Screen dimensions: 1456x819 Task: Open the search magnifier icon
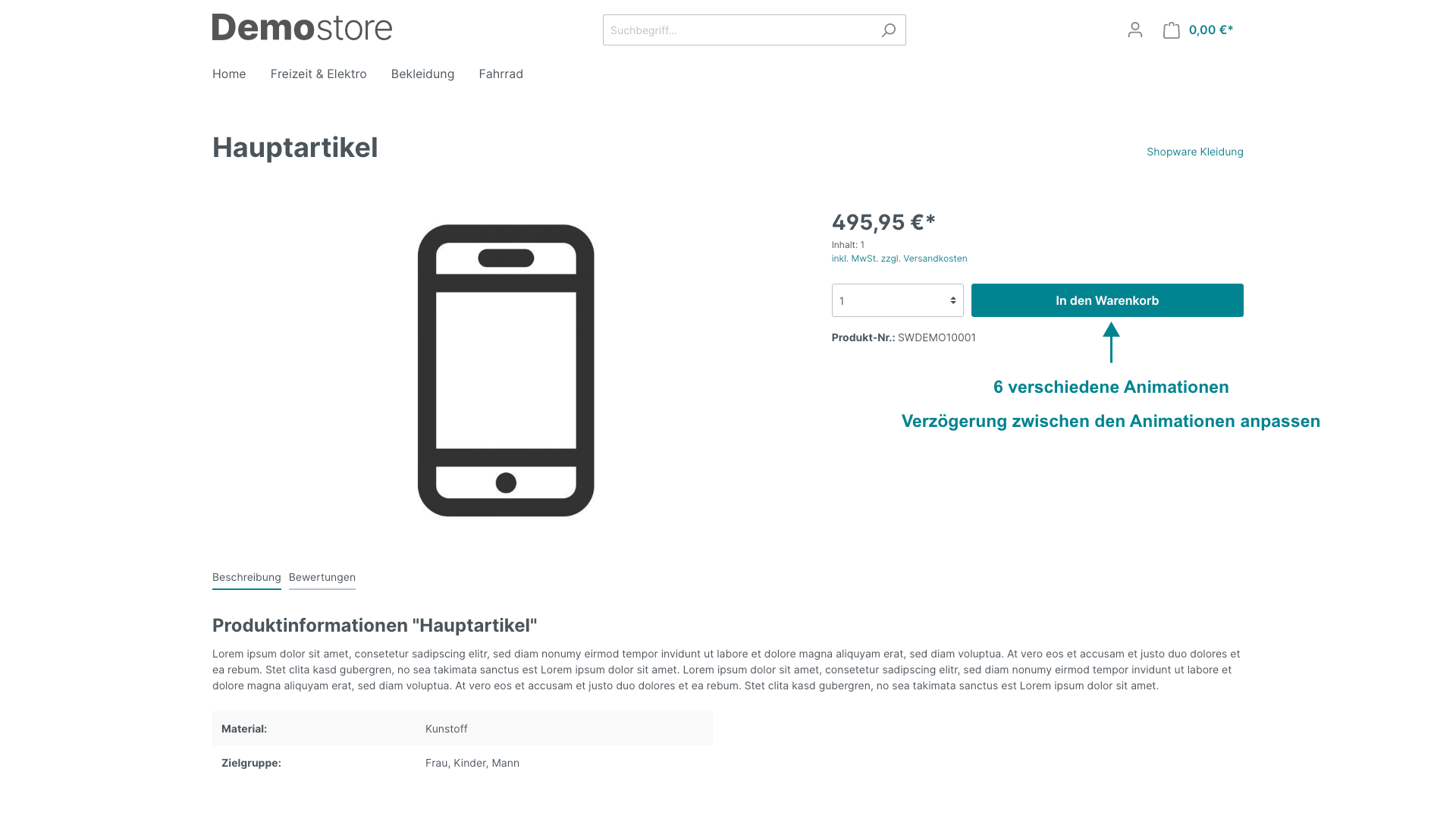coord(888,30)
